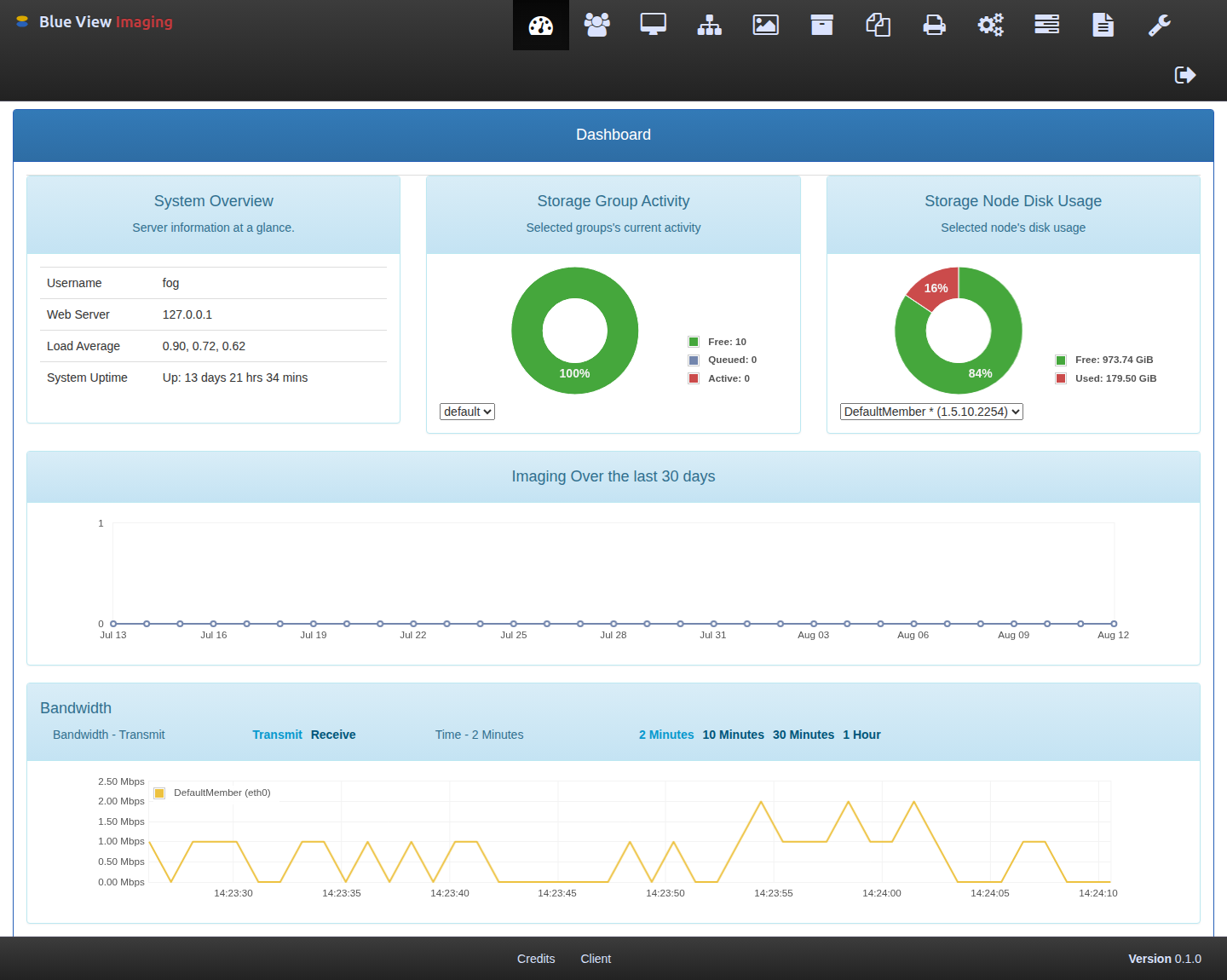
Task: Click the red 'Active: 0' legend swatch
Action: pos(694,378)
